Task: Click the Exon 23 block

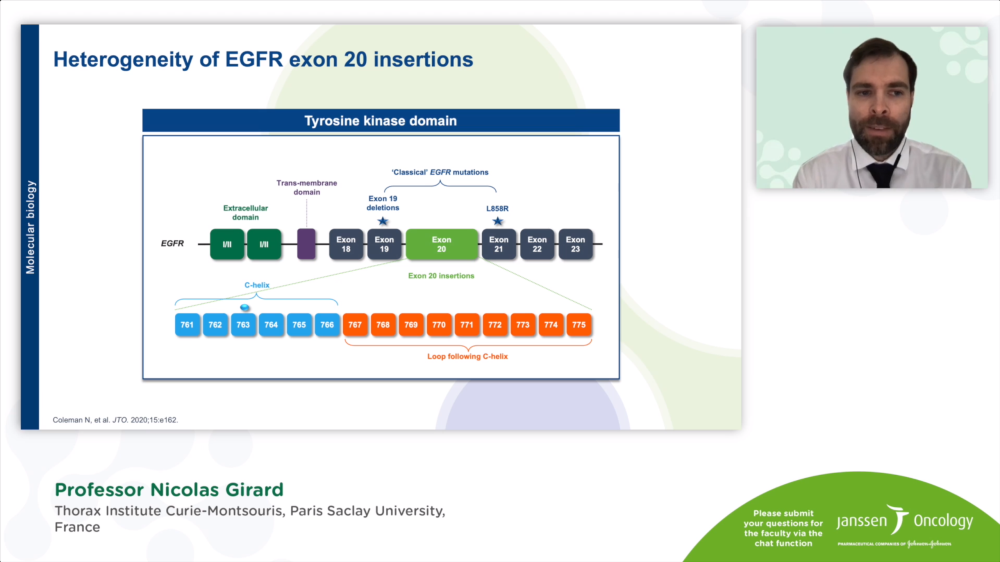Action: pyautogui.click(x=575, y=244)
